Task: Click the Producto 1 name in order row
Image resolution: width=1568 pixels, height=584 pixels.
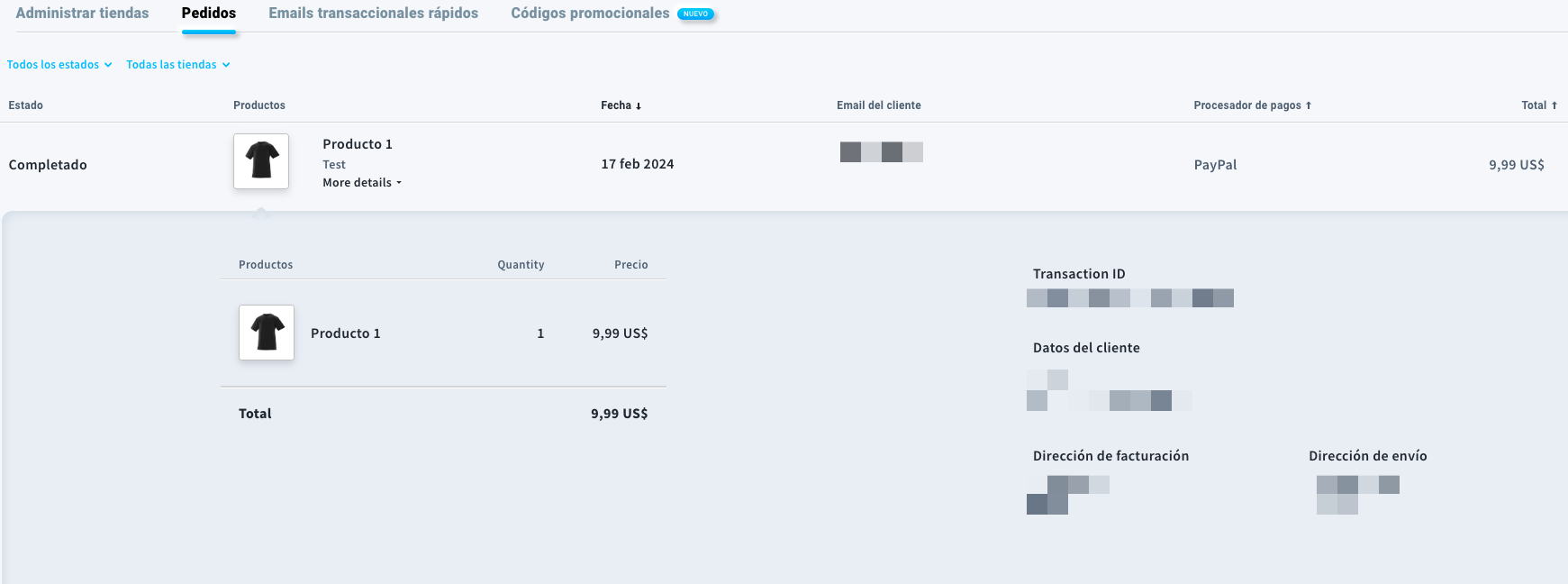Action: 358,144
